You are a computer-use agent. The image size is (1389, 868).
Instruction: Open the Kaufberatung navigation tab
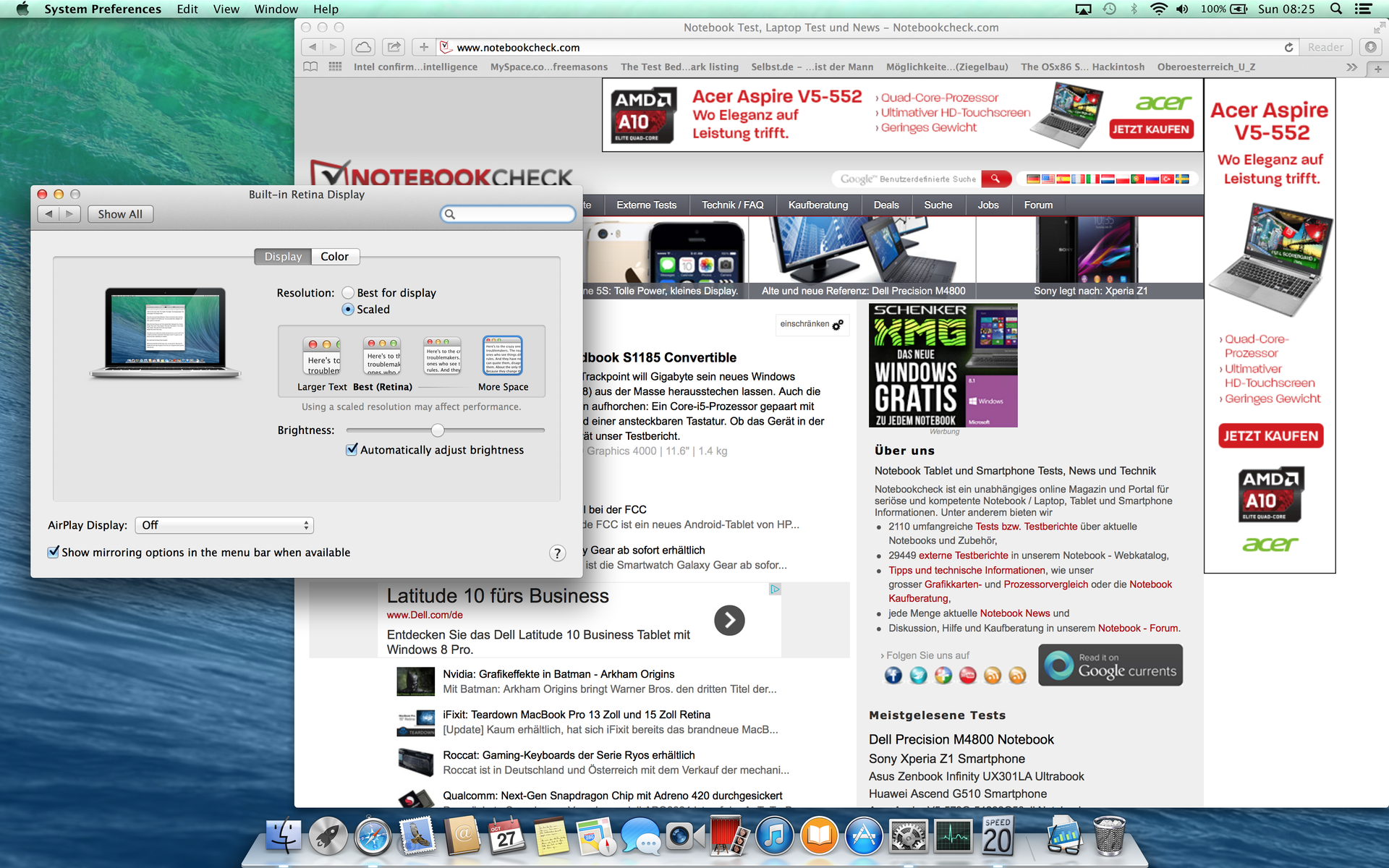pos(817,205)
